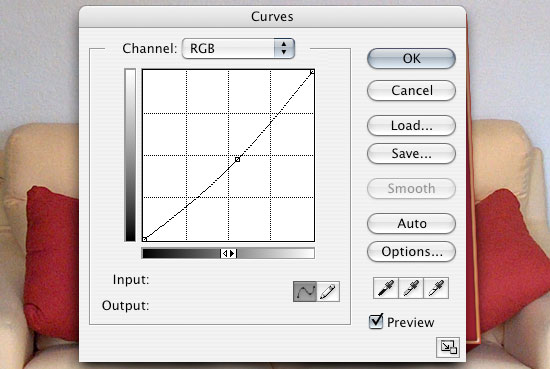
Task: Select the bottom-left curve endpoint
Action: coord(145,239)
